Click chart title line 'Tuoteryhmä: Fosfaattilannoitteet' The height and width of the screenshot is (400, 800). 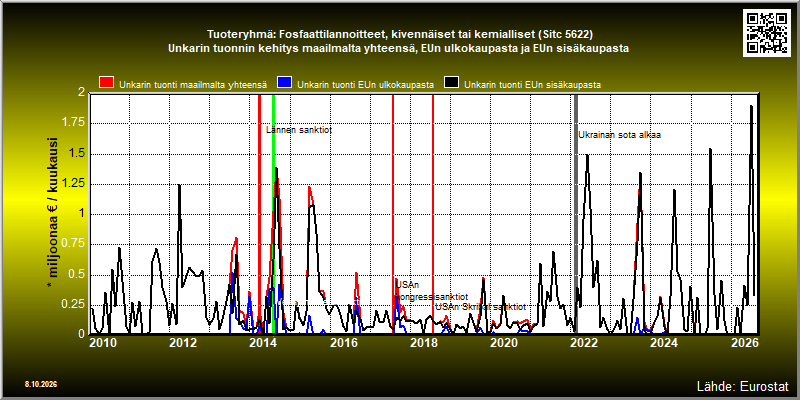coord(400,35)
